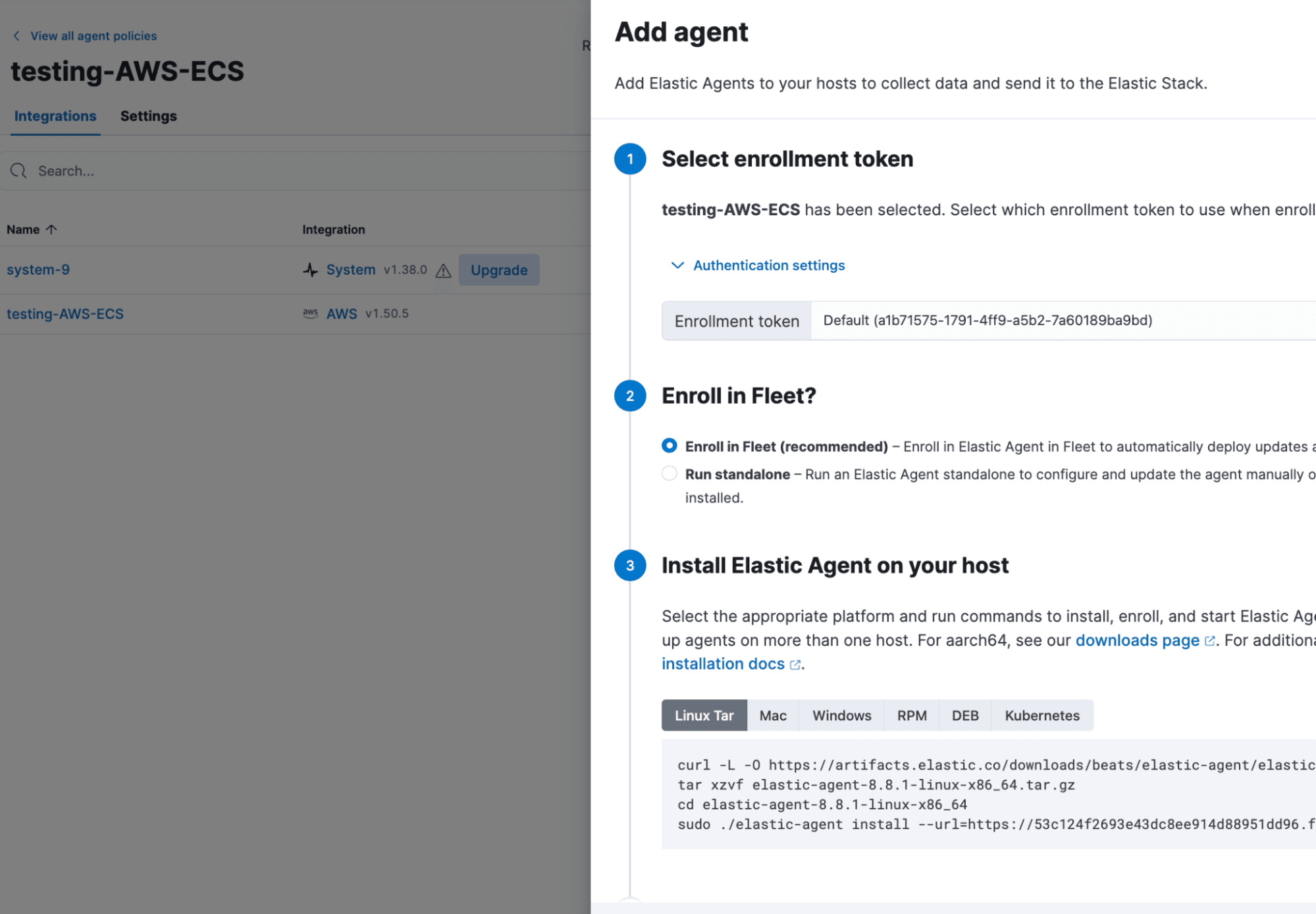Expand the Authentication settings section
1316x914 pixels.
pyautogui.click(x=768, y=265)
